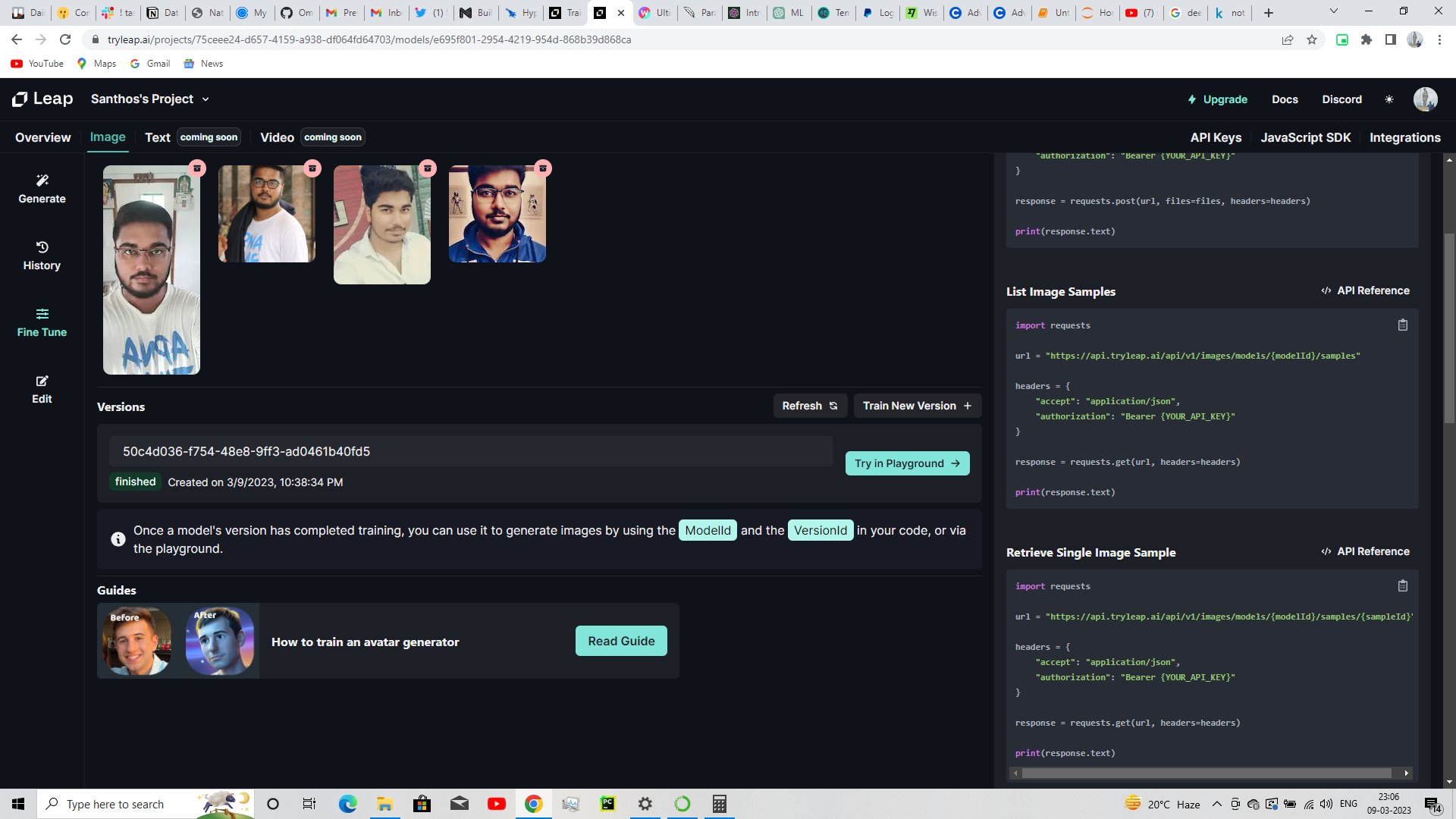Open the Discord link
Viewport: 1456px width, 819px height.
1341,99
